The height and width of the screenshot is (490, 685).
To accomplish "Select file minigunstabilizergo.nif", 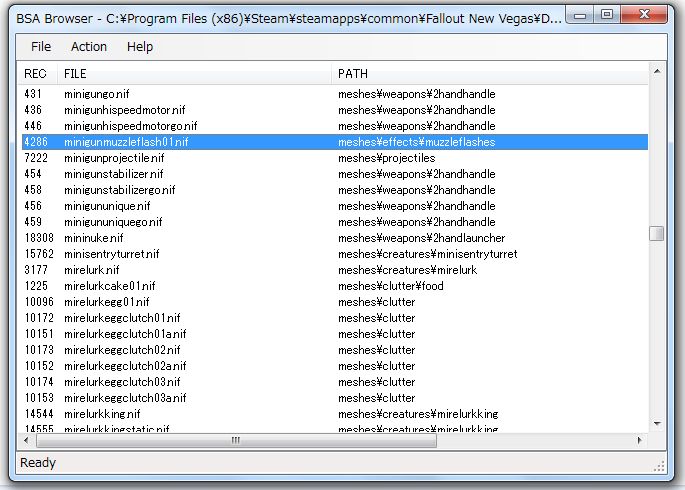I will 120,190.
